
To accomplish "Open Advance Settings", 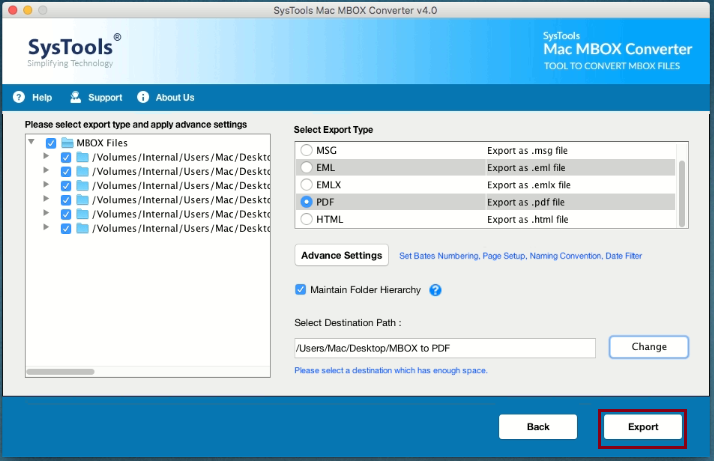I will tap(342, 255).
